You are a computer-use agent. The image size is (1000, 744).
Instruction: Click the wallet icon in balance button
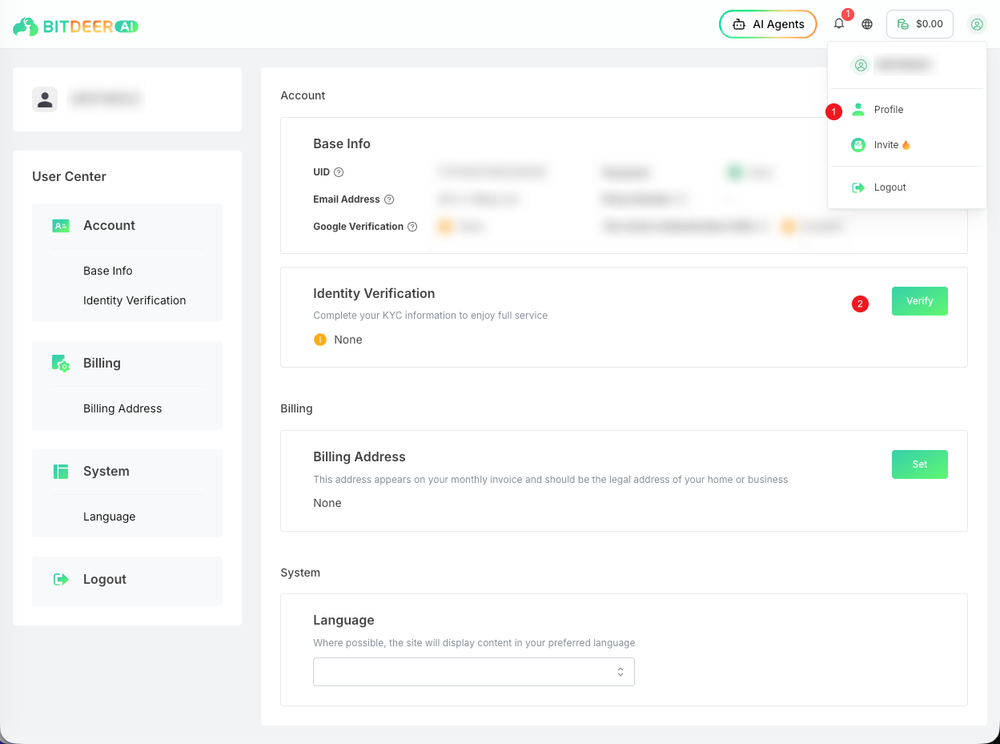[x=902, y=24]
